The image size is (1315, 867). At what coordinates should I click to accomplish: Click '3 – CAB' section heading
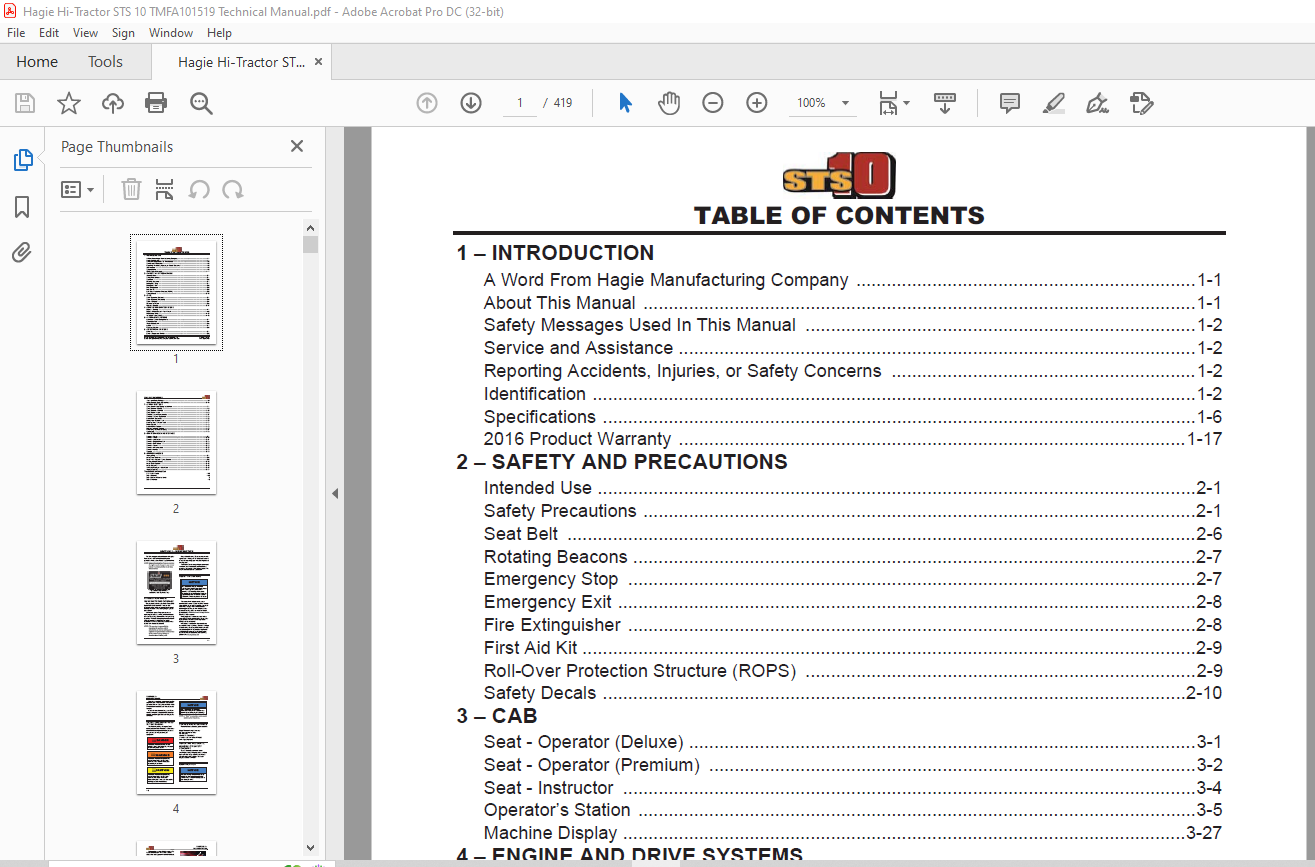click(x=497, y=716)
